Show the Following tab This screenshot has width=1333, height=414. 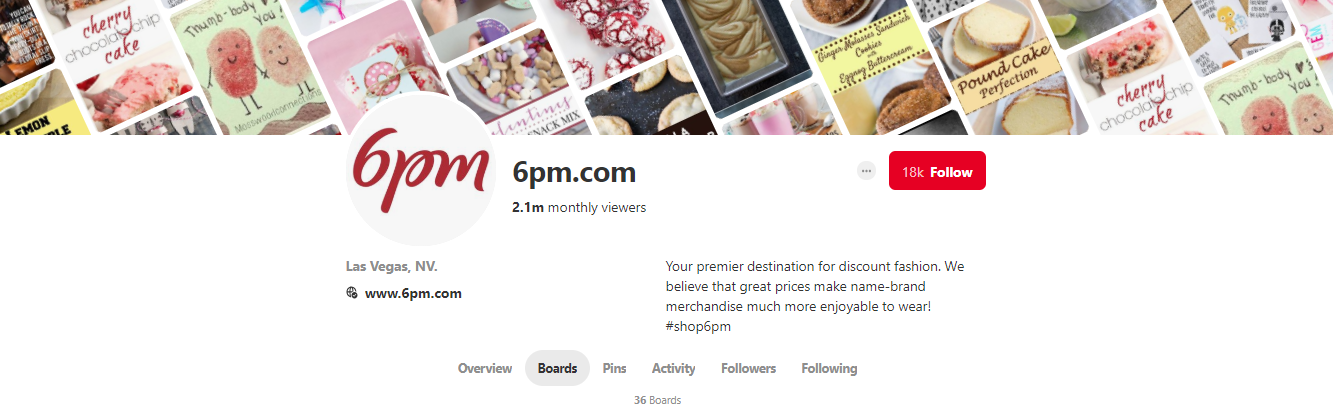[x=829, y=368]
